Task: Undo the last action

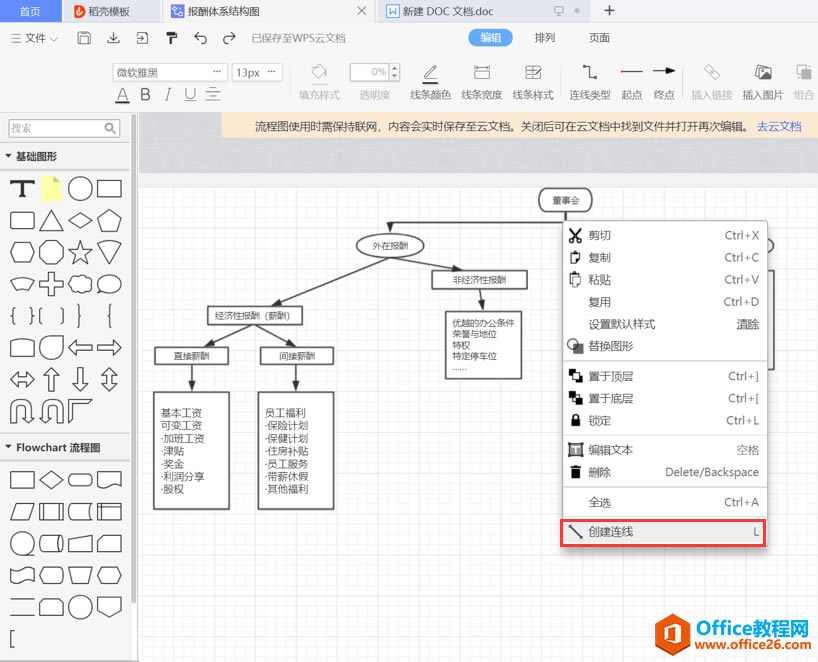Action: coord(201,37)
